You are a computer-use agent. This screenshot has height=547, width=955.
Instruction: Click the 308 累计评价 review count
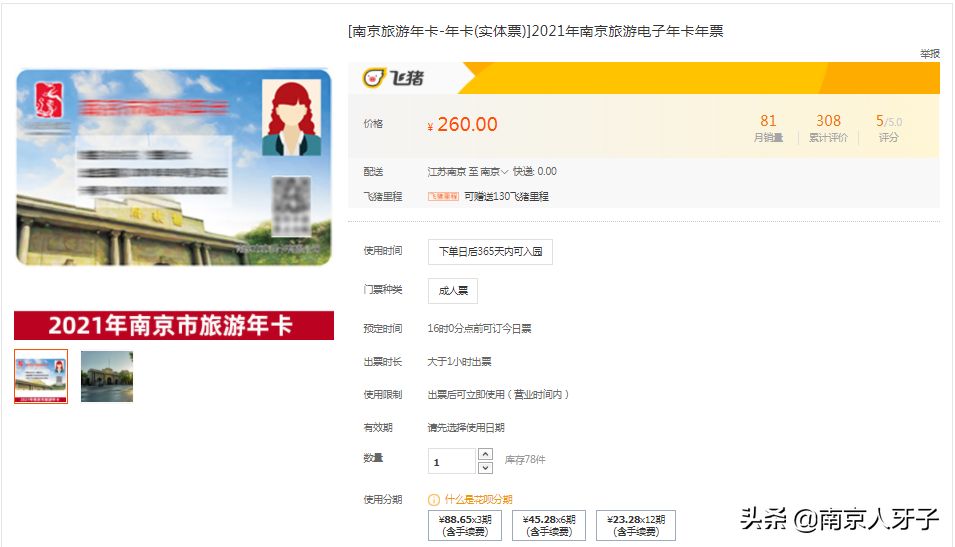pos(828,129)
